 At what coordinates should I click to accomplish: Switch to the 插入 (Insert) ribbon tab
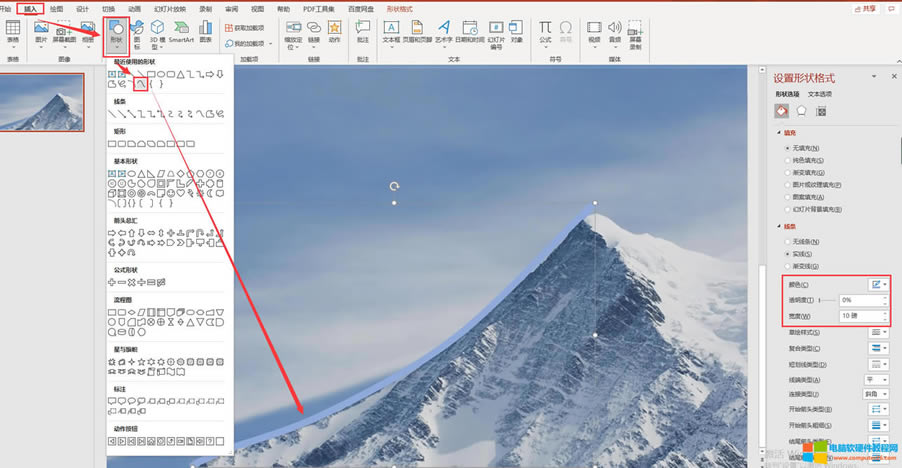(x=31, y=8)
